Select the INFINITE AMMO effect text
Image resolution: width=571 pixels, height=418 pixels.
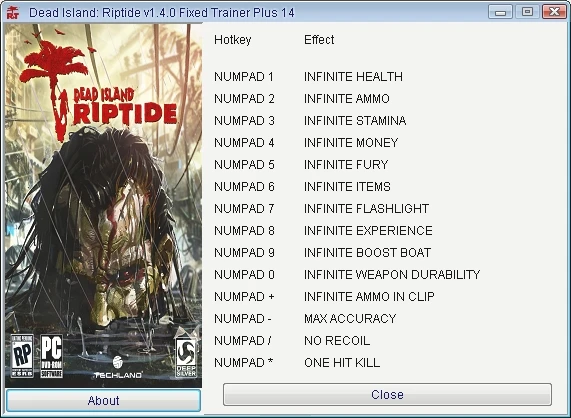(x=347, y=99)
